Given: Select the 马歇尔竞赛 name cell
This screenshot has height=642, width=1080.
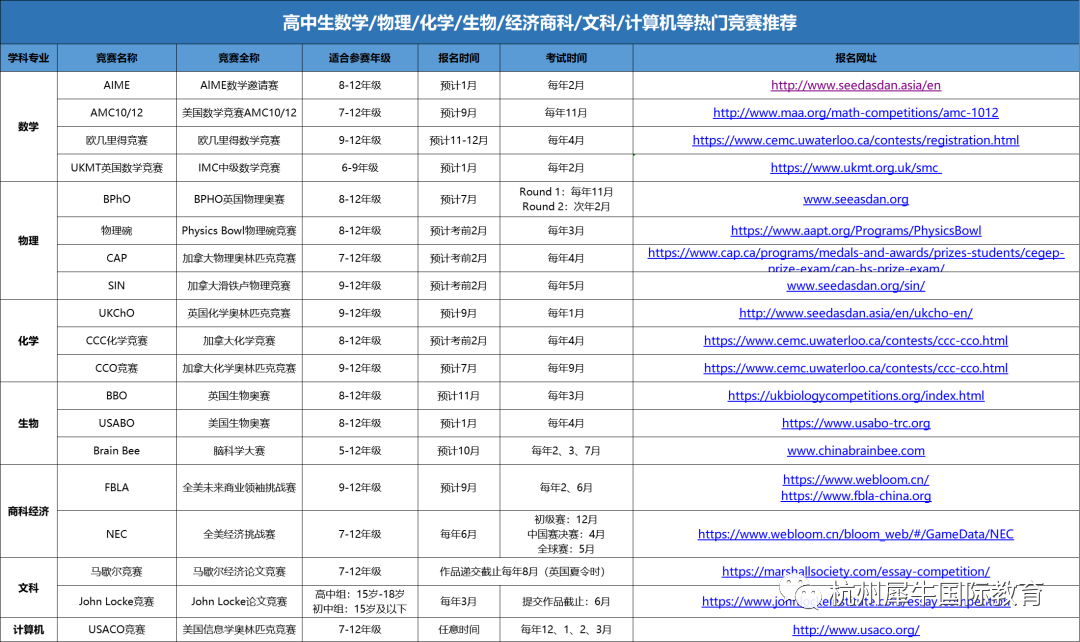Looking at the screenshot, I should pyautogui.click(x=116, y=572).
